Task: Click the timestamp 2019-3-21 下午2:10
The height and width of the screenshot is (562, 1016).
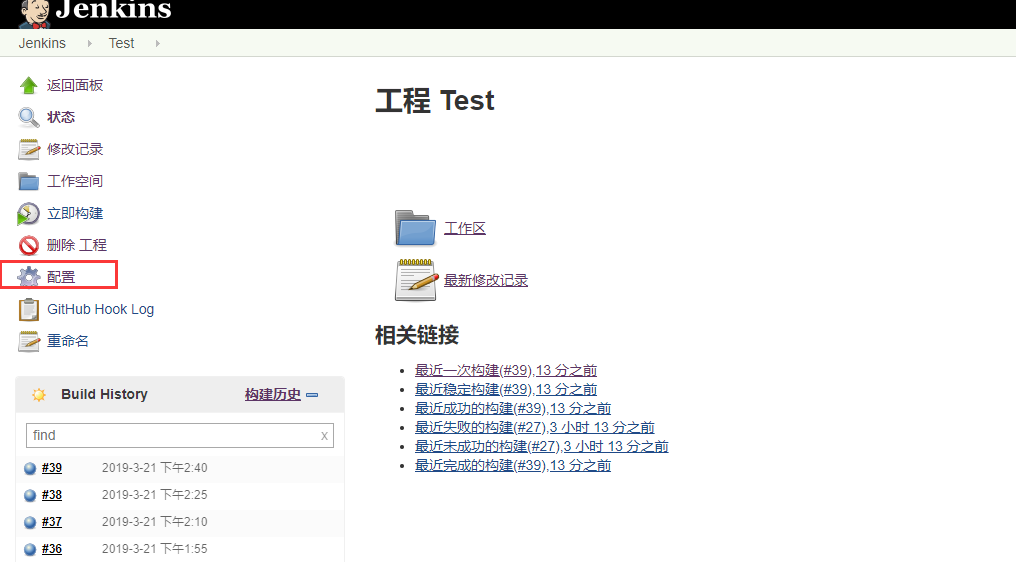Action: [x=154, y=522]
